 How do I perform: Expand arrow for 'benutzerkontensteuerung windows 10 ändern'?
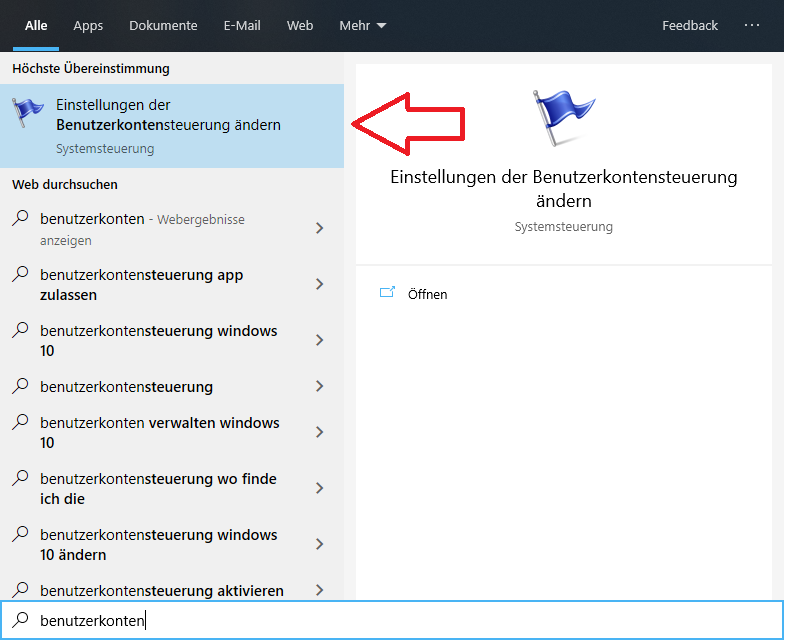(320, 544)
